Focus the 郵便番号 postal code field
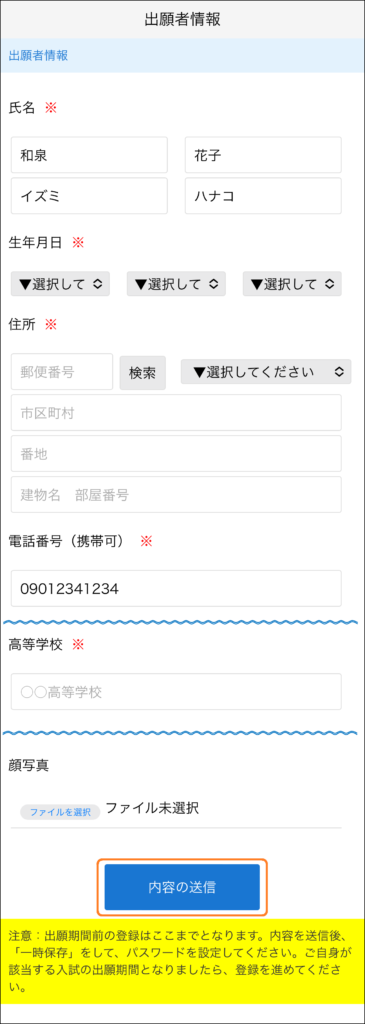The image size is (365, 1024). (x=62, y=372)
